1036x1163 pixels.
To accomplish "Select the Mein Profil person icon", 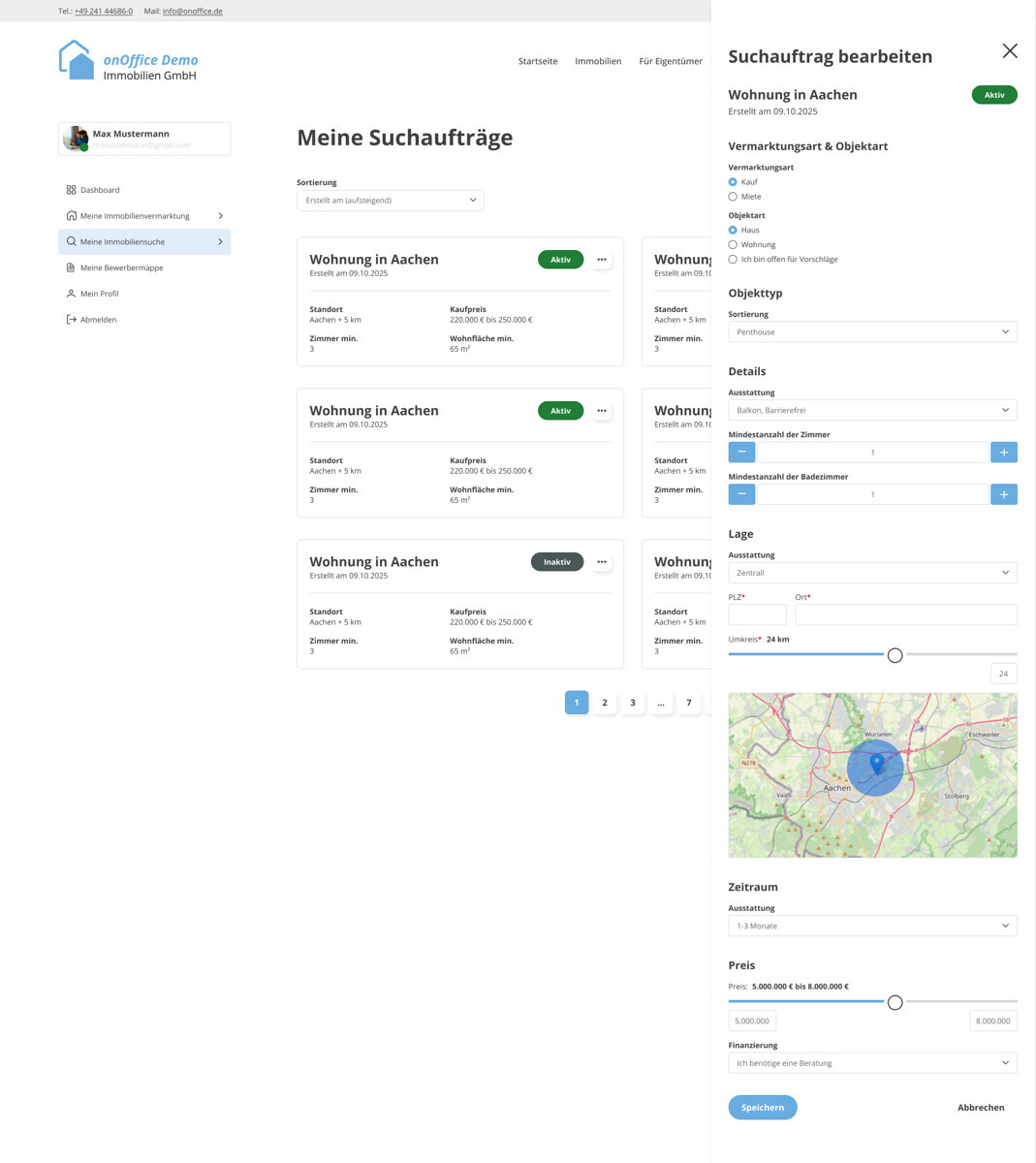I will [x=70, y=293].
